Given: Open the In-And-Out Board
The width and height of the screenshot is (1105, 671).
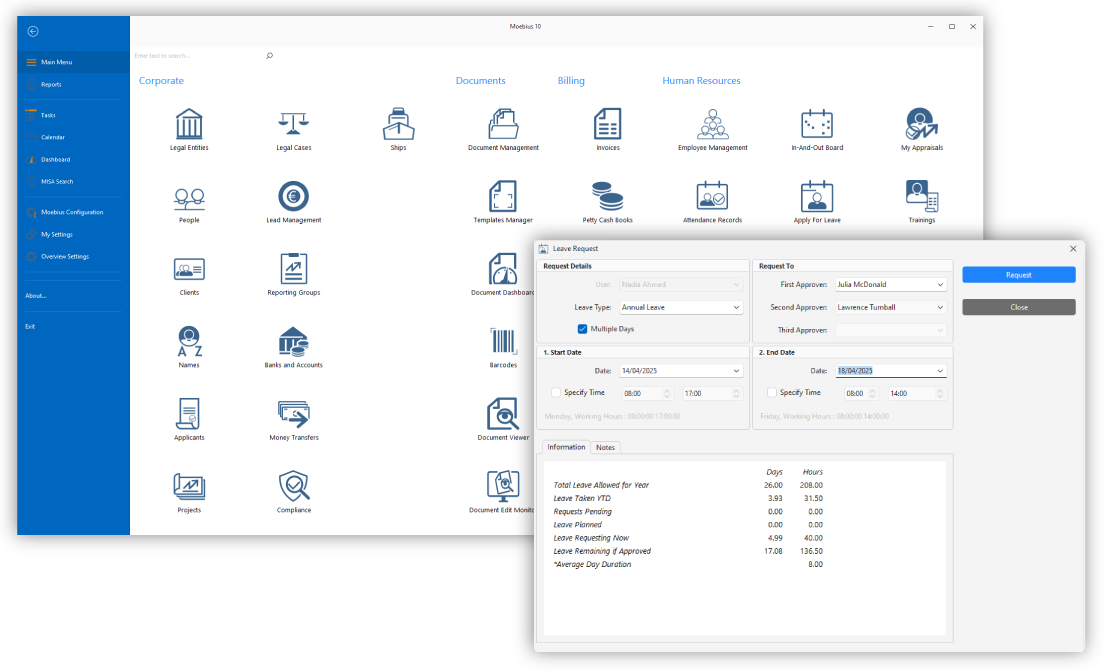Looking at the screenshot, I should [817, 125].
